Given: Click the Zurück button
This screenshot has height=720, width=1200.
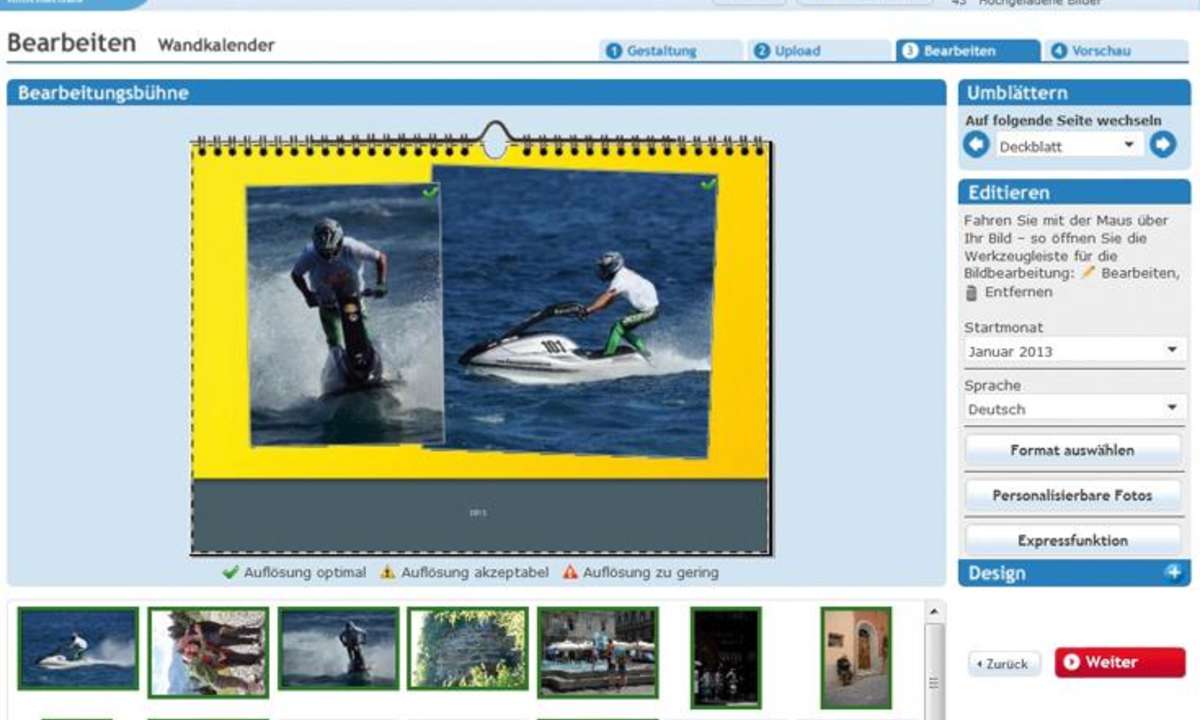Looking at the screenshot, I should tap(1004, 663).
